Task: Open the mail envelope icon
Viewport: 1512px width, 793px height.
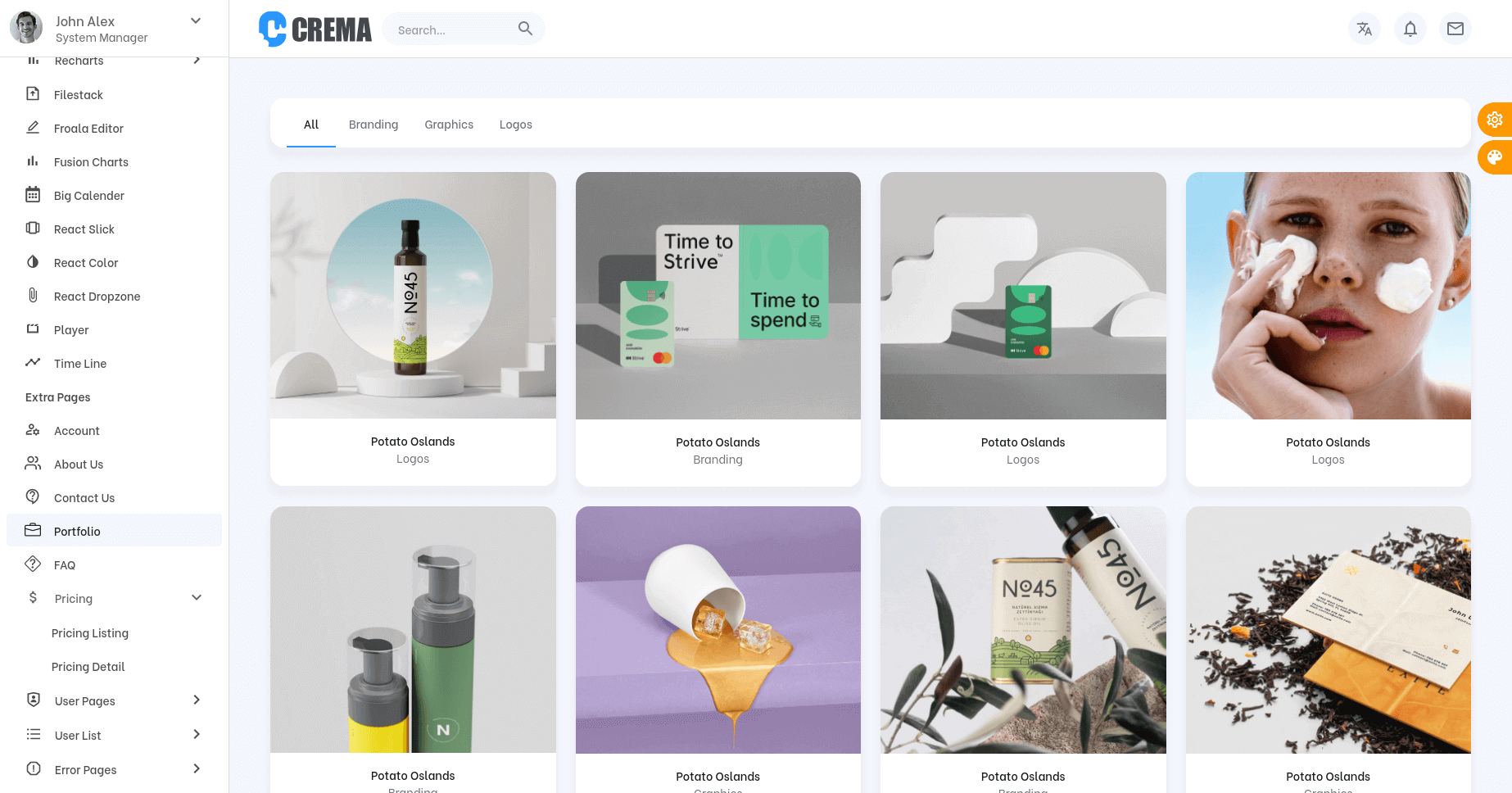Action: pos(1455,29)
